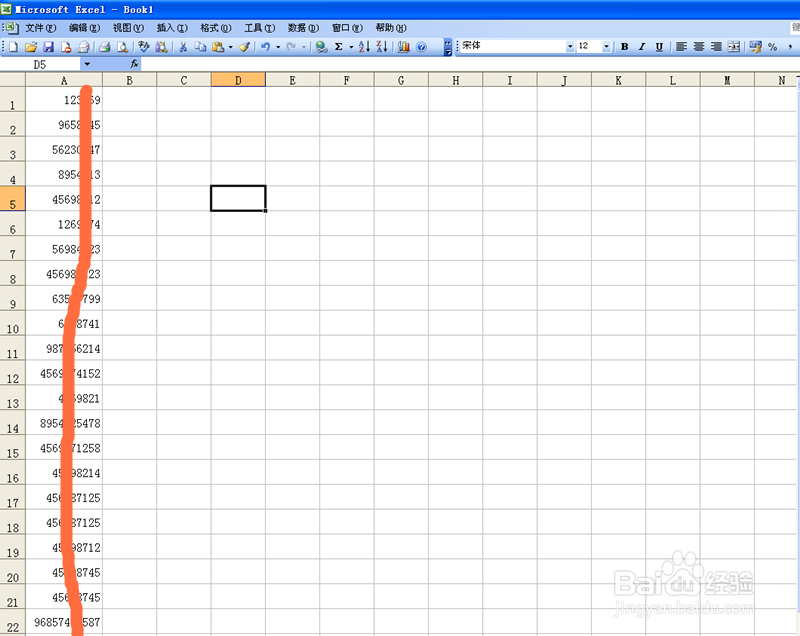Open the AutoSum functions dropdown arrow
This screenshot has height=636, width=800.
coord(351,47)
